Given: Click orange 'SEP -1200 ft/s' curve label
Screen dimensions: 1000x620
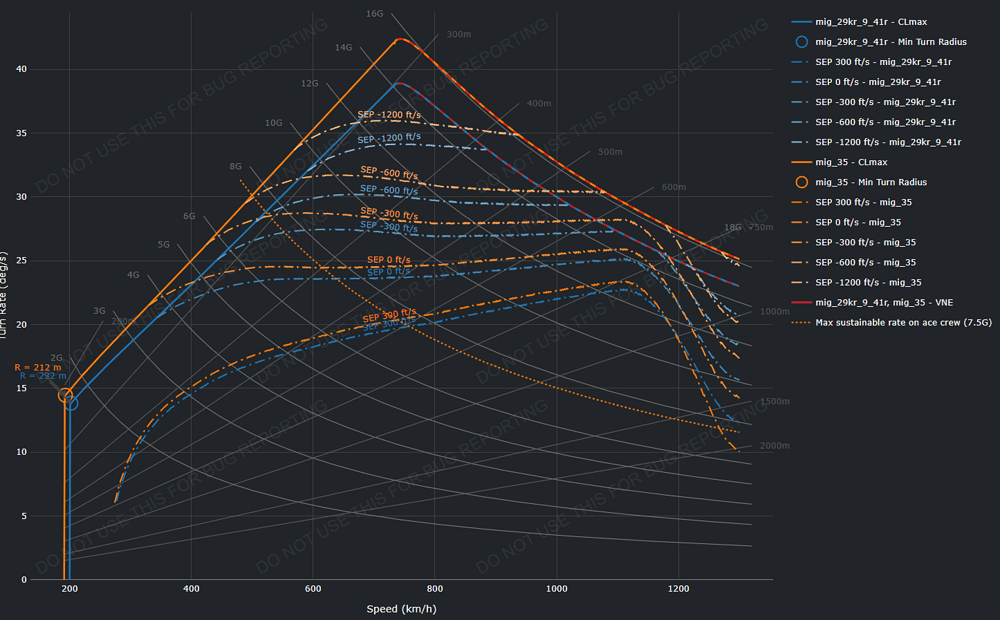Looking at the screenshot, I should point(389,115).
